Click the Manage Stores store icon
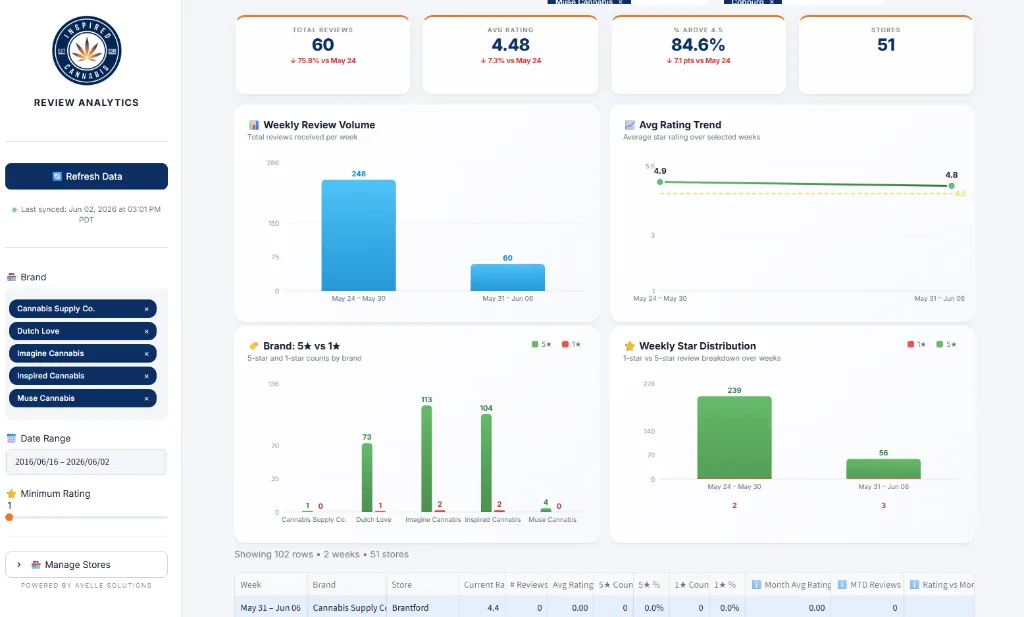The width and height of the screenshot is (1024, 617). coord(37,565)
